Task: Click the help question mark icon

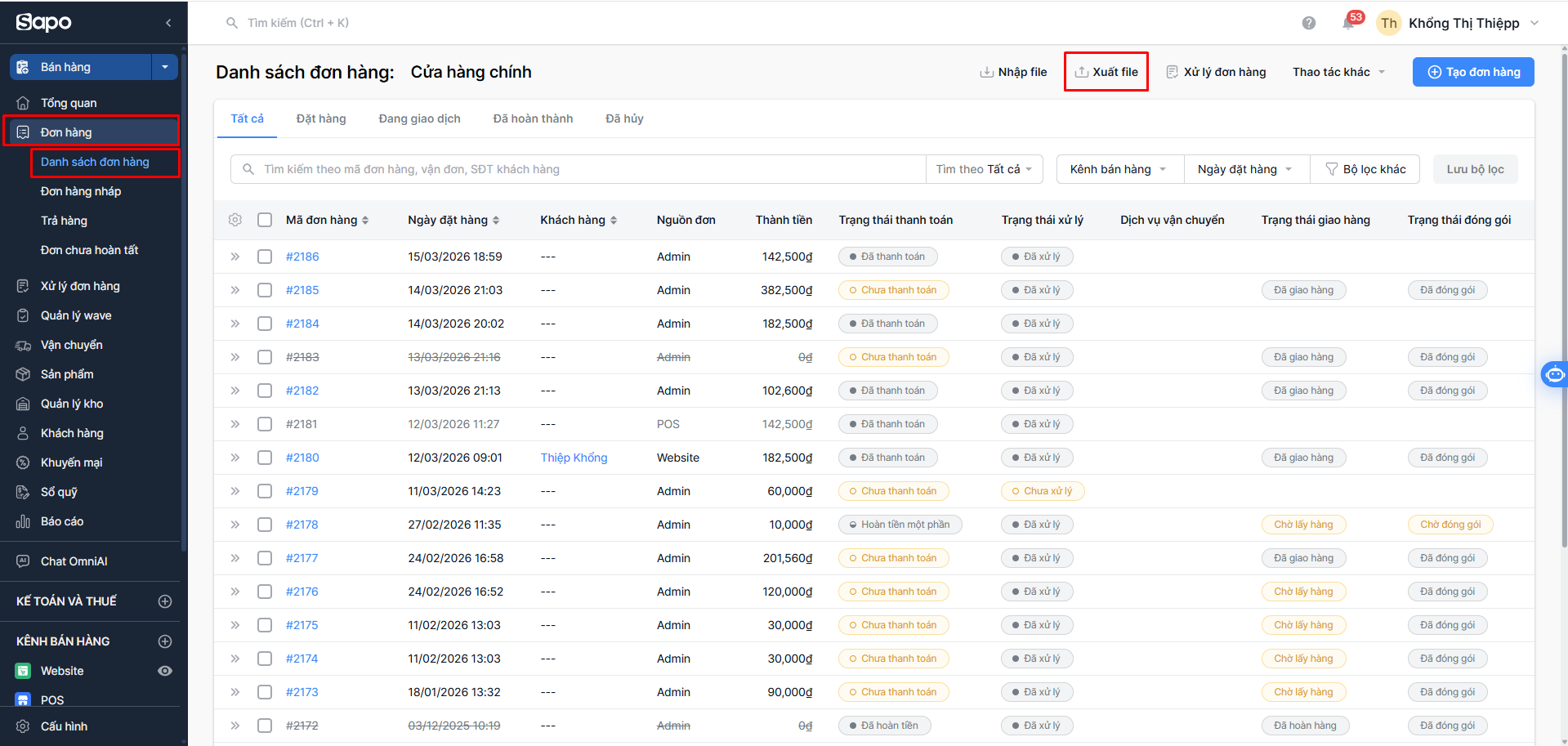Action: pos(1309,23)
